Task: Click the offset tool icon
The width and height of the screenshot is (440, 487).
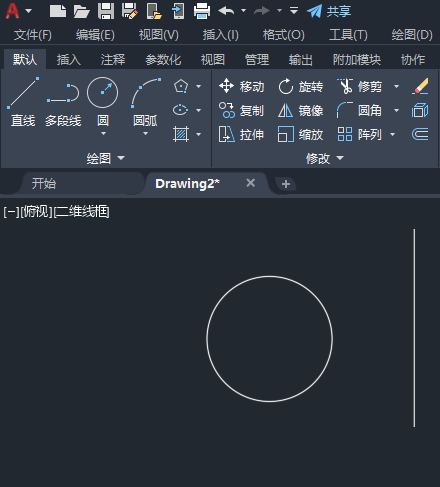Action: coord(420,134)
